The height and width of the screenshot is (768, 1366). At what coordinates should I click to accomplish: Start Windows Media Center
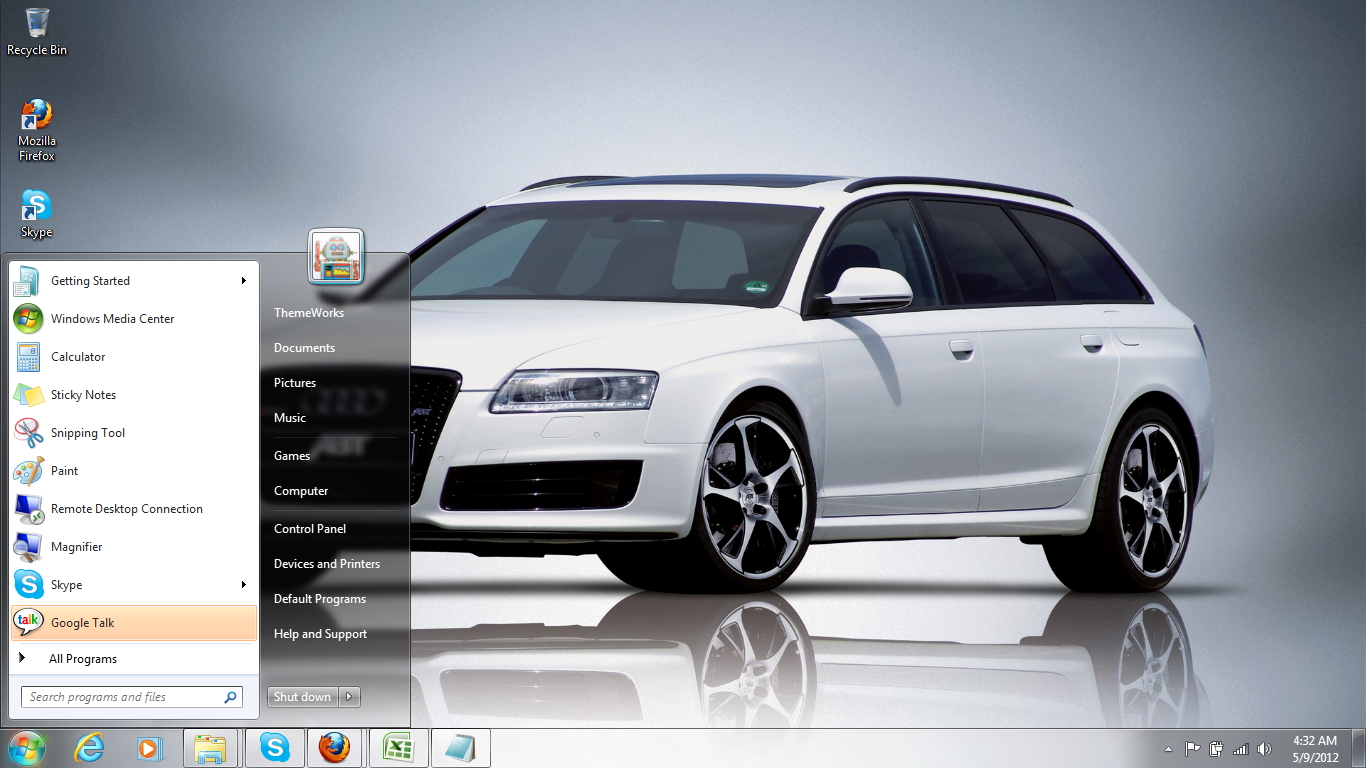point(112,318)
